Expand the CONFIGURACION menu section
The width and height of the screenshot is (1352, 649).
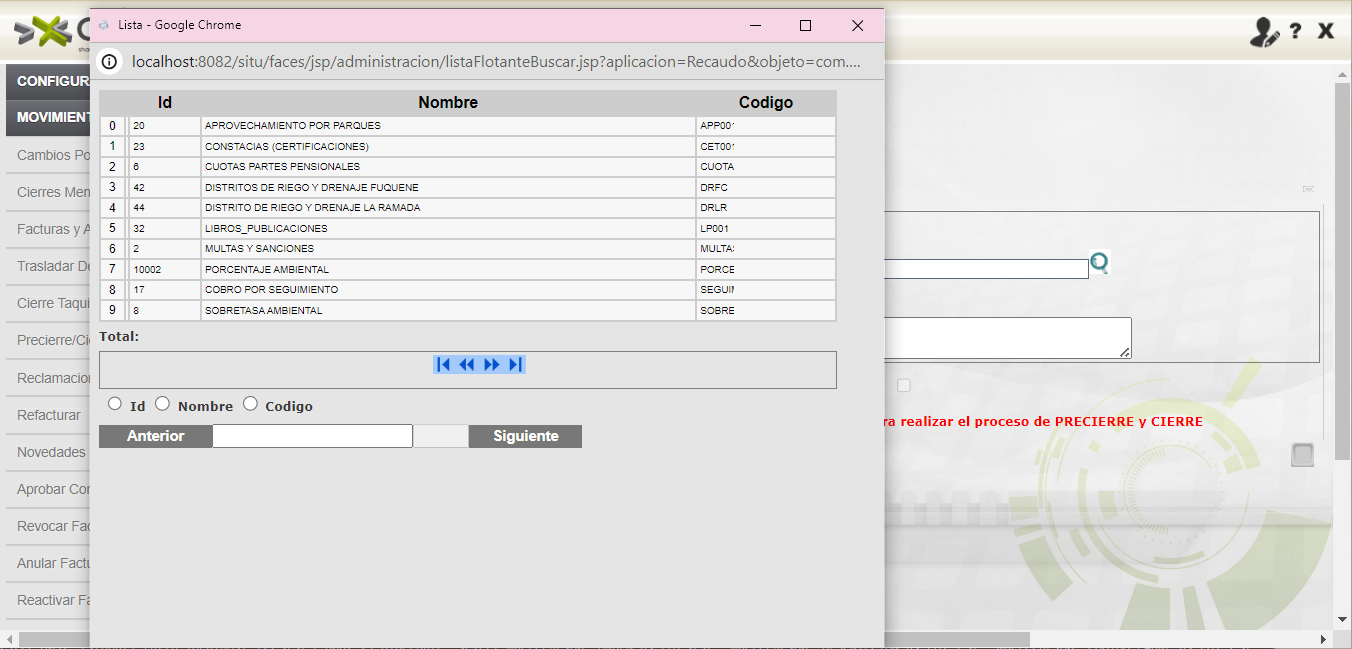[x=49, y=81]
